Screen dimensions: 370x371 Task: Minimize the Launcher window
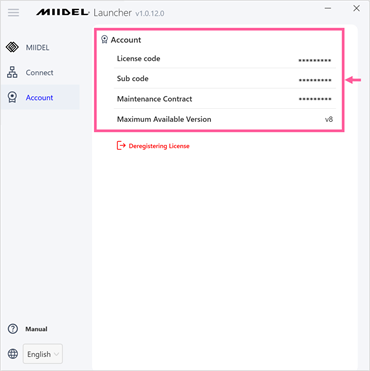click(328, 9)
